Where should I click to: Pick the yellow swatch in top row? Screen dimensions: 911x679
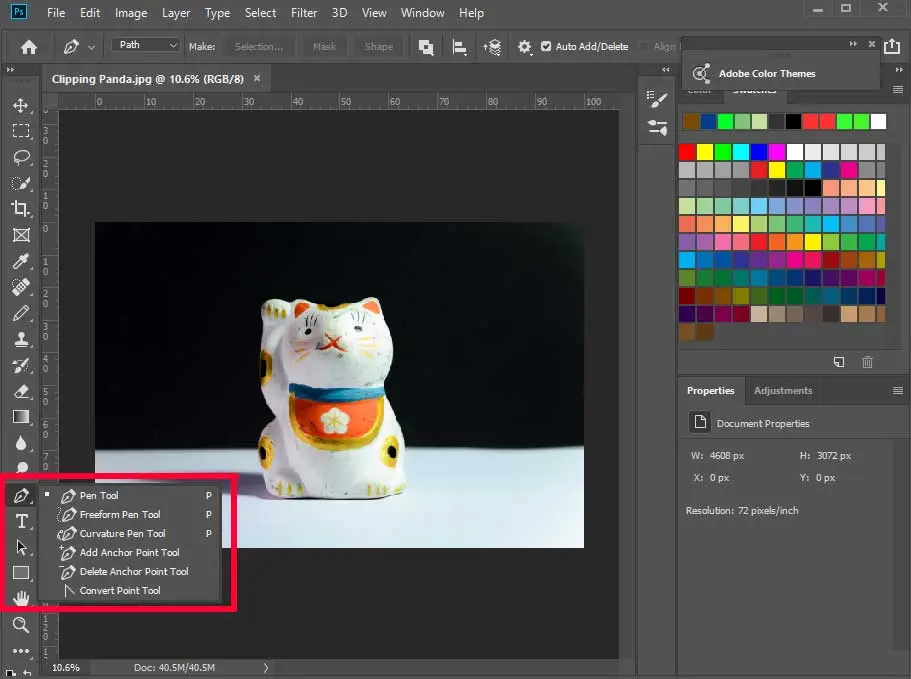click(705, 152)
